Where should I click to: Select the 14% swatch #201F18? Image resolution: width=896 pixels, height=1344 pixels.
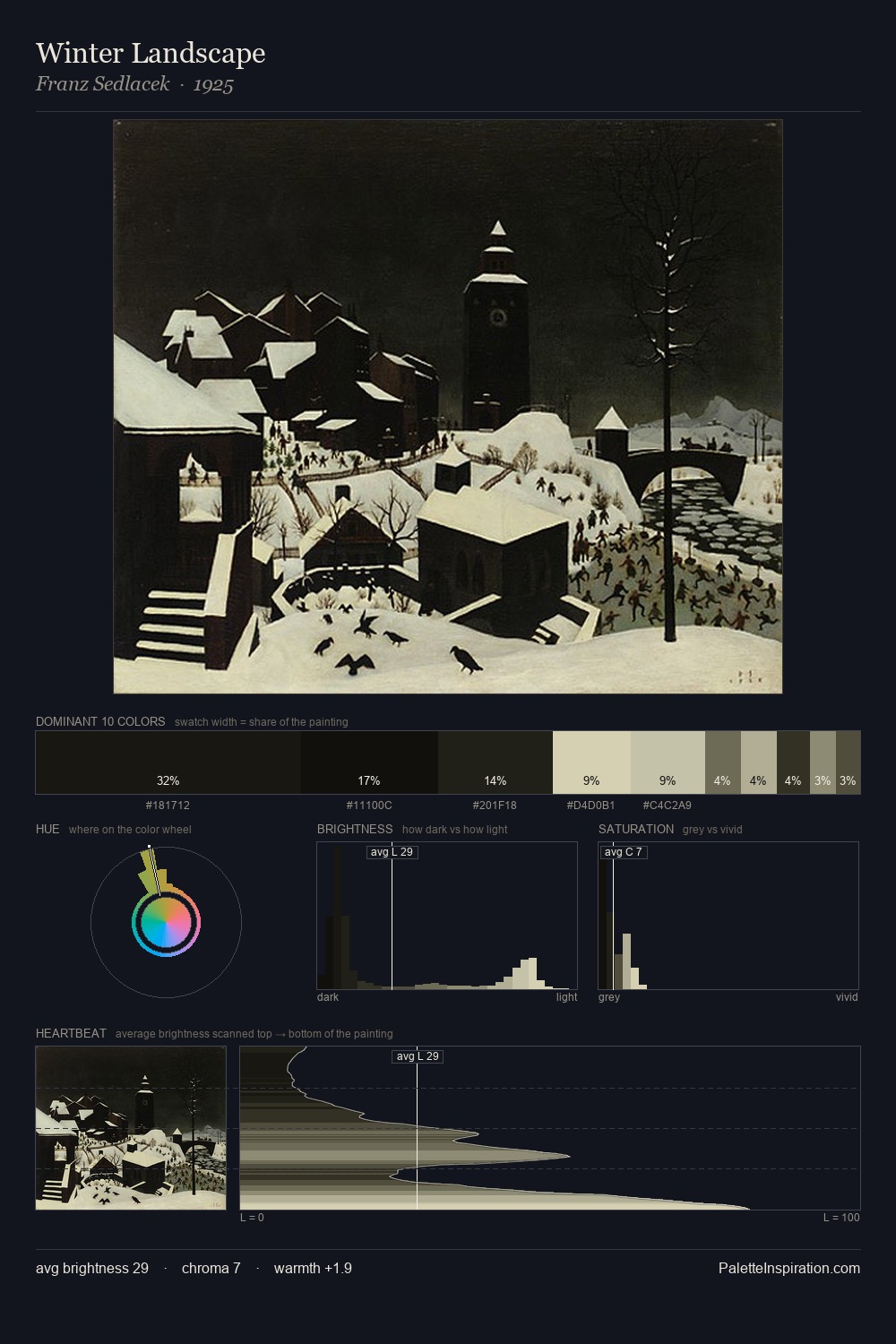[495, 762]
